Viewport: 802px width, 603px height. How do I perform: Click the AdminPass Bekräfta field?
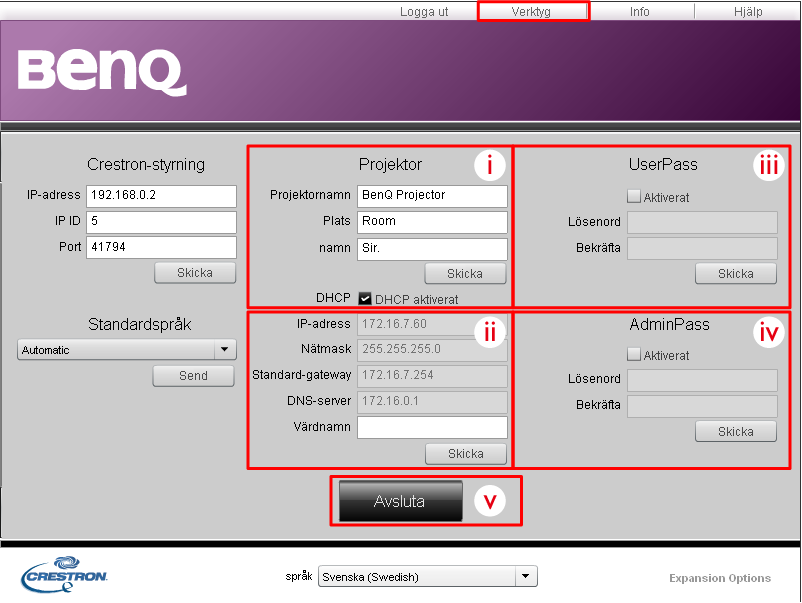tap(702, 406)
